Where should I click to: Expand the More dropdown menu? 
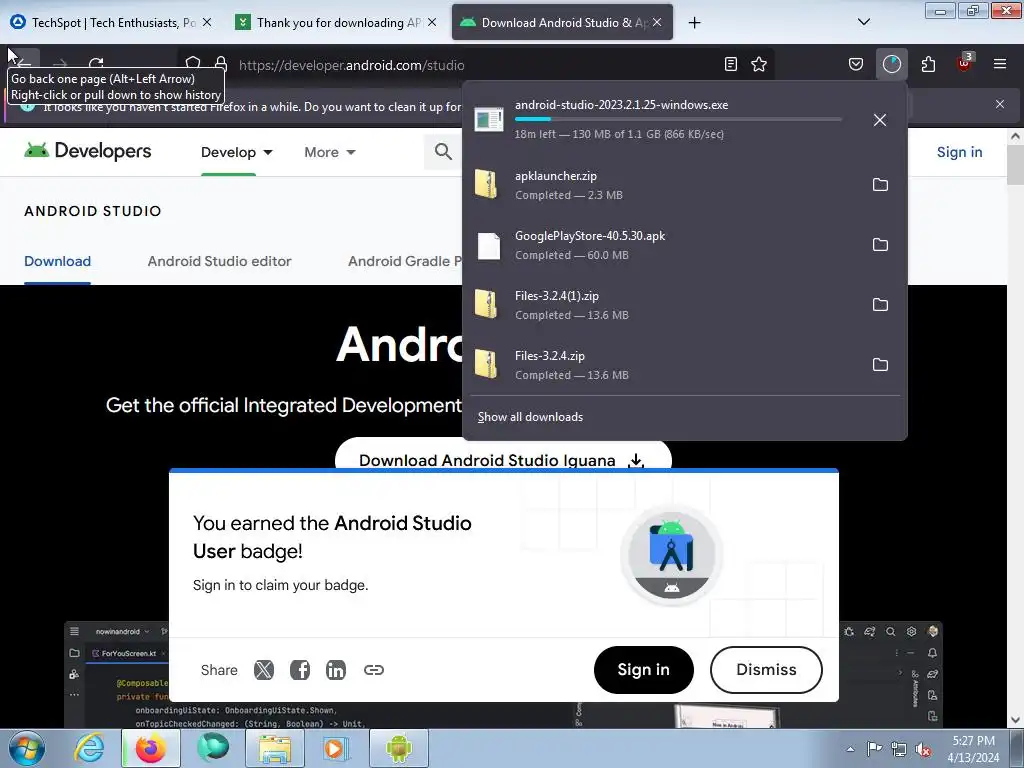click(x=330, y=152)
